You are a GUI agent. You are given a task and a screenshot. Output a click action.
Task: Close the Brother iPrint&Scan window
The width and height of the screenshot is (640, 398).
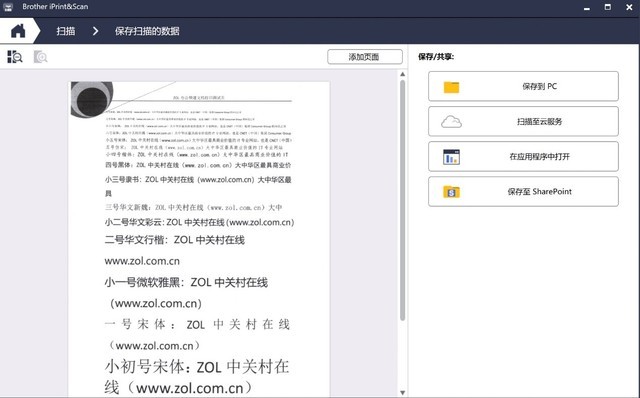[629, 7]
